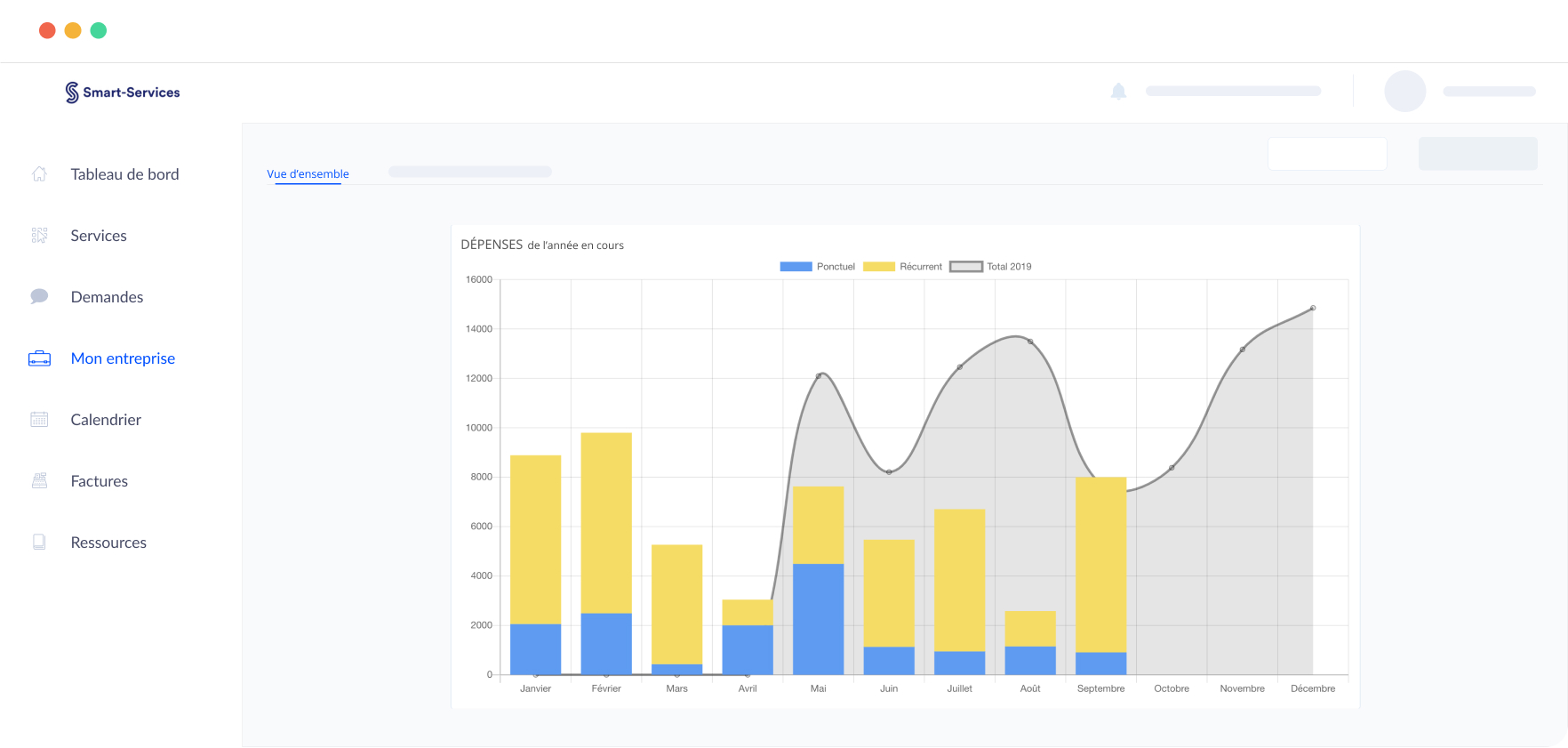Image resolution: width=1568 pixels, height=748 pixels.
Task: Open the Ressources menu item
Action: click(108, 543)
